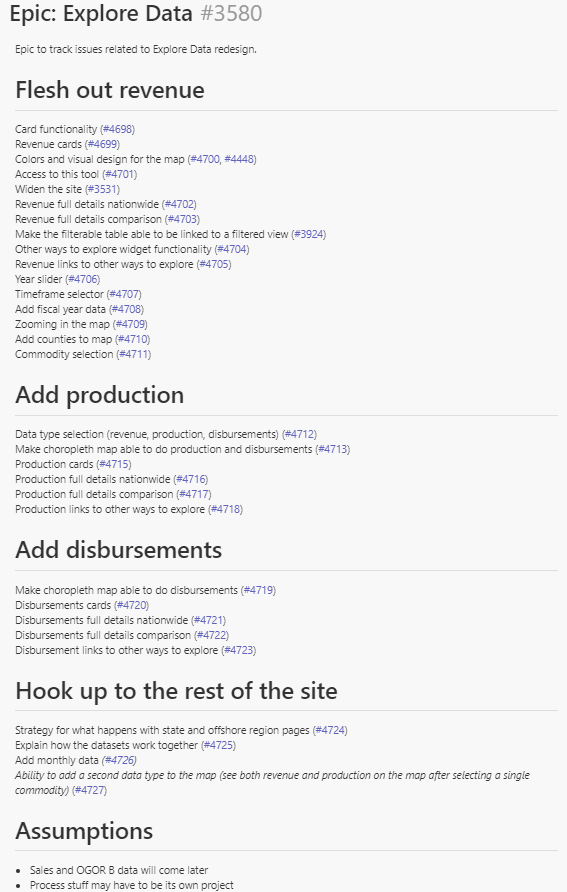Follow the #3531 Widen the site link
Viewport: 567px width, 892px height.
pos(102,189)
